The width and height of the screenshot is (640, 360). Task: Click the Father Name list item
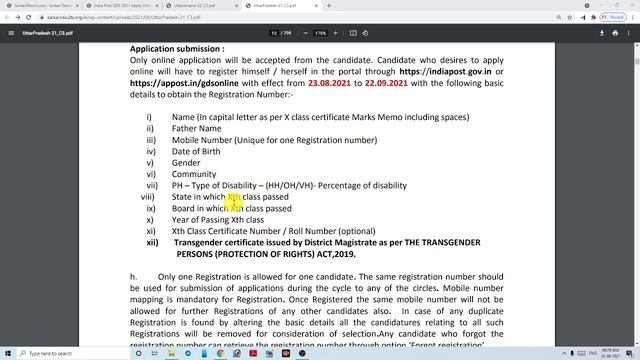pos(196,128)
